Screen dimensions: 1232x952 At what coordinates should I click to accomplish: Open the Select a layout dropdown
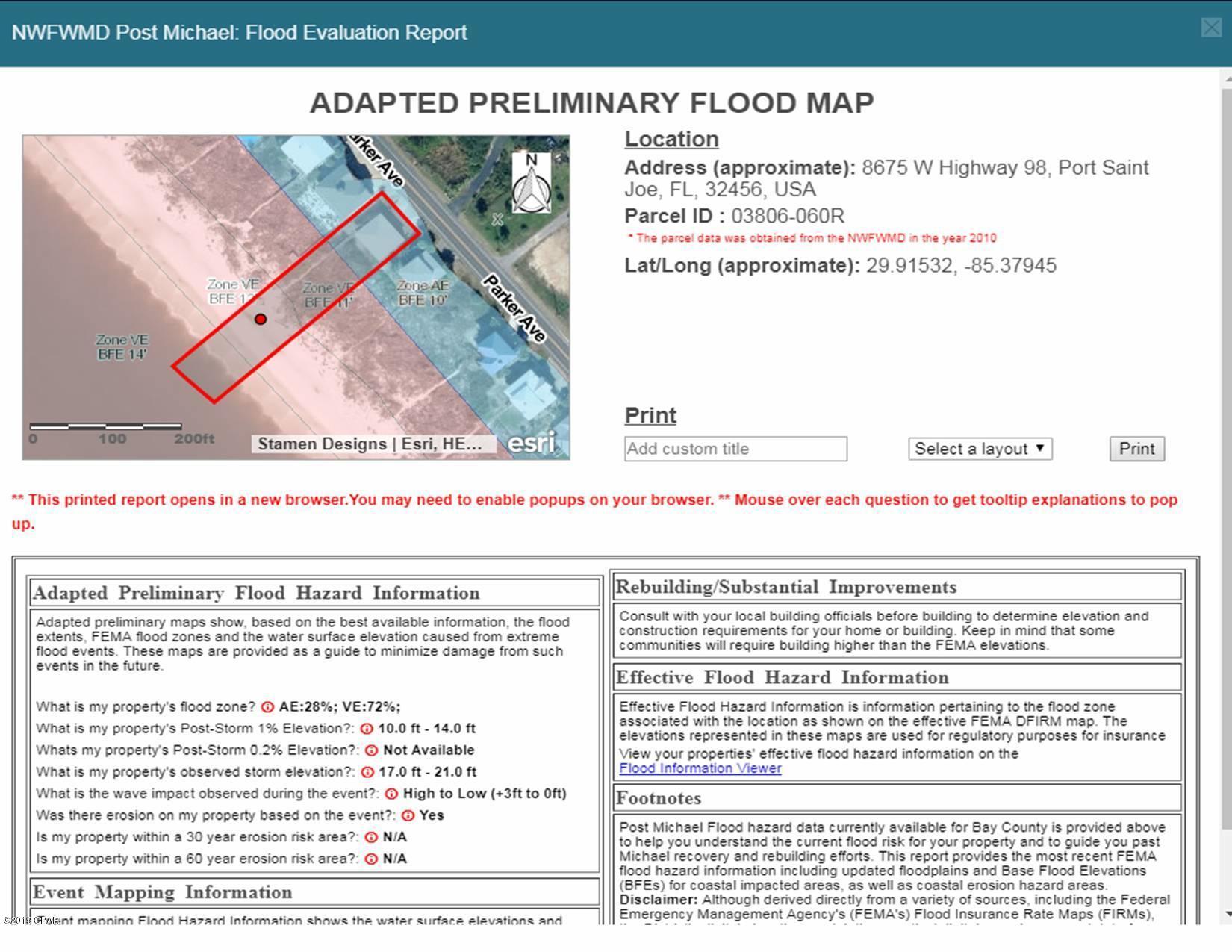[979, 449]
